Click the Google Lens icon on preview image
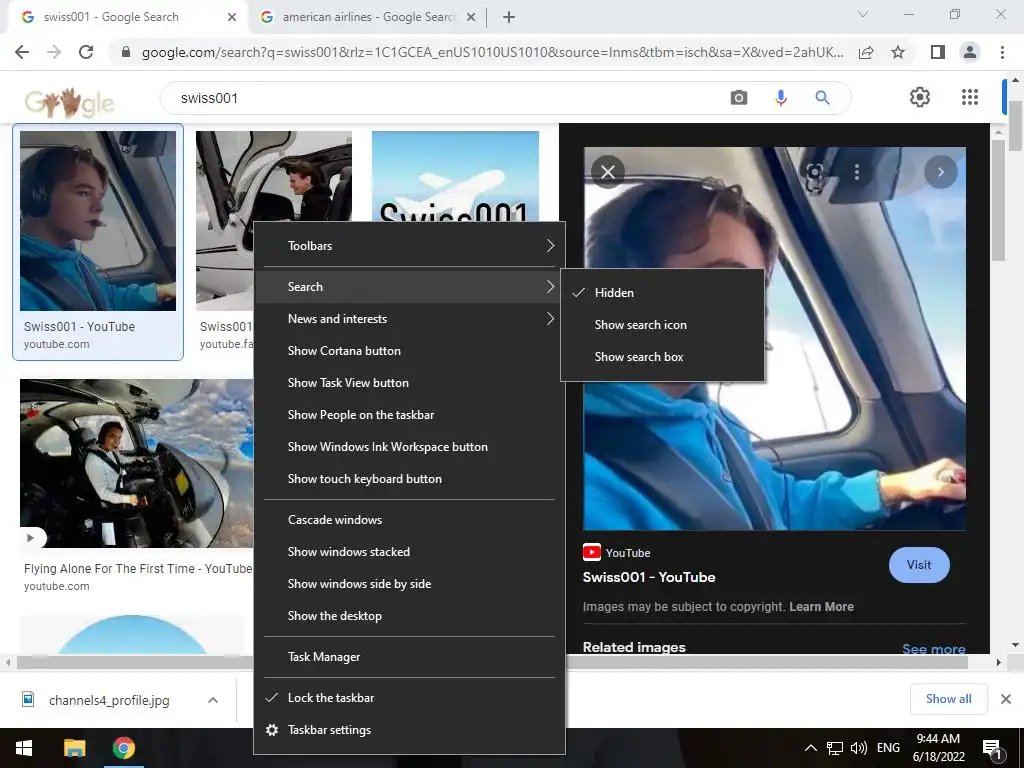The height and width of the screenshot is (768, 1024). pos(814,172)
